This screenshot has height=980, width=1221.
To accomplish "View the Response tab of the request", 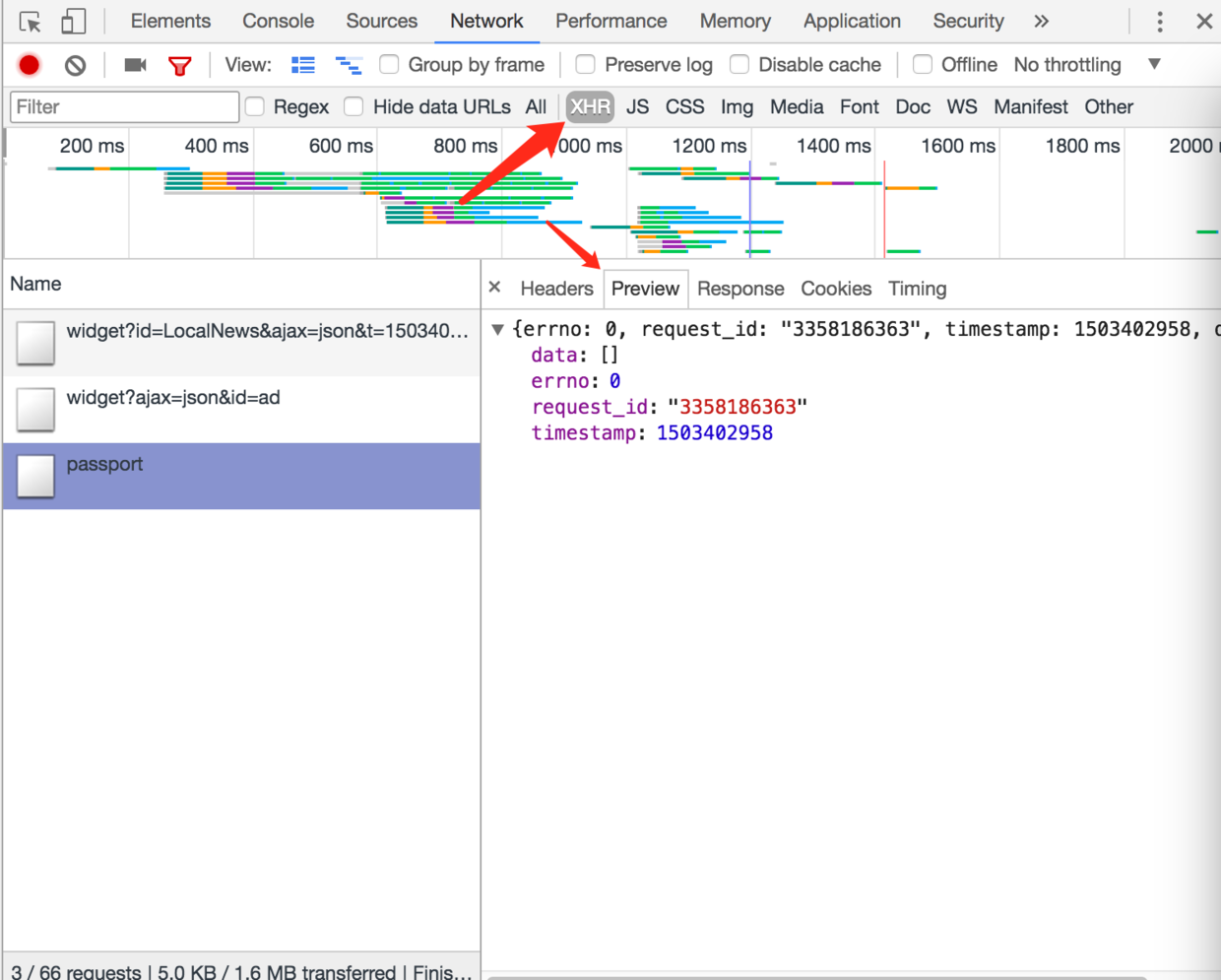I will click(x=740, y=289).
